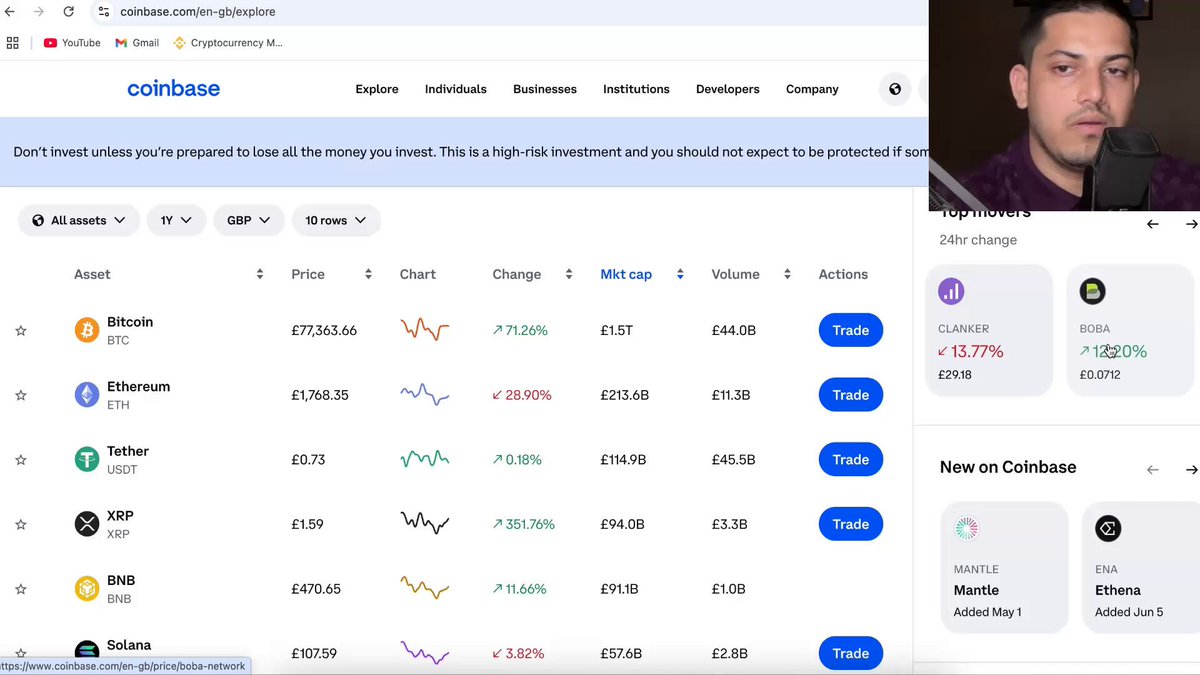The height and width of the screenshot is (675, 1200).
Task: Open the YouTube bookmark
Action: pyautogui.click(x=72, y=43)
